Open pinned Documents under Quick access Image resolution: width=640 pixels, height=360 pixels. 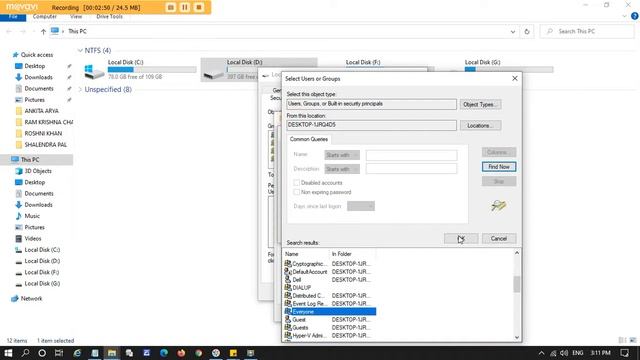tap(39, 89)
